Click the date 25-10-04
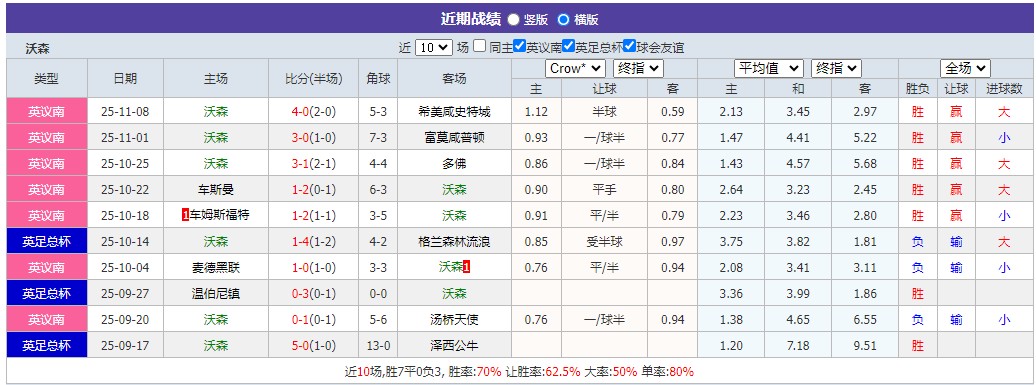 pyautogui.click(x=125, y=267)
